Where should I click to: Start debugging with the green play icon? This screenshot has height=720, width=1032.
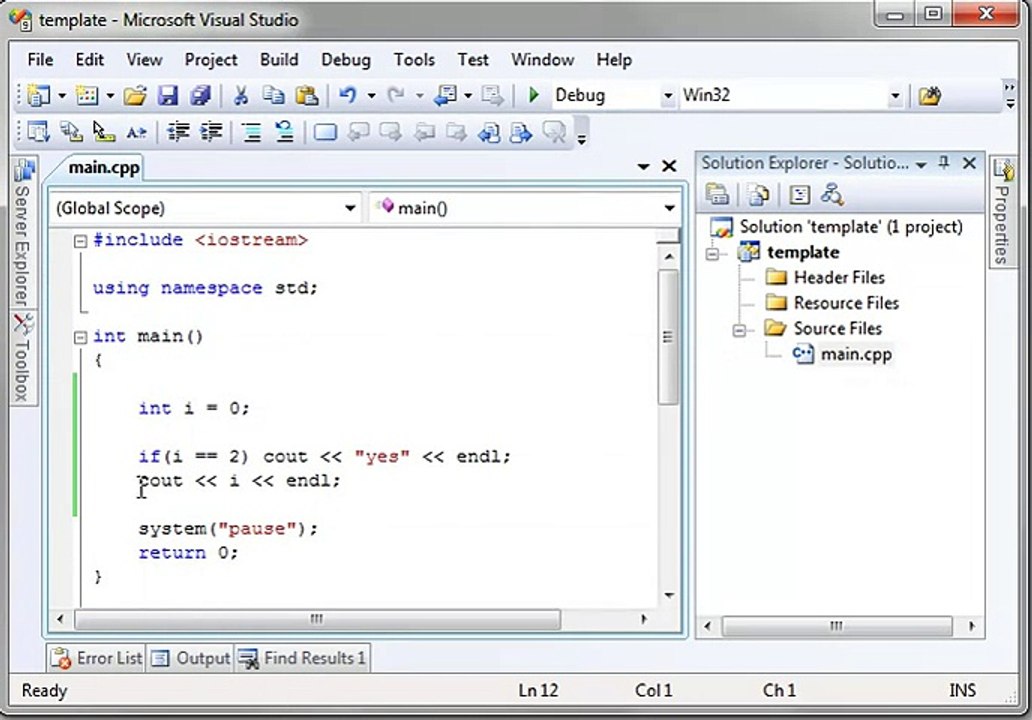click(x=534, y=95)
